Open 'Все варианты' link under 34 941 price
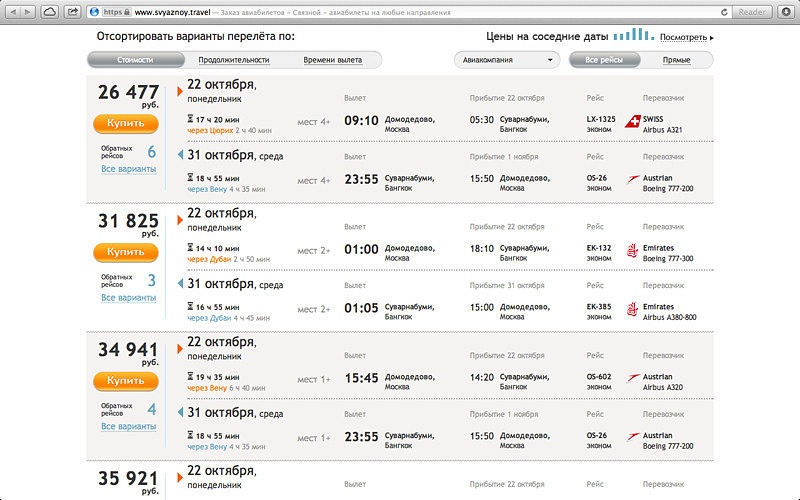This screenshot has height=500, width=800. (x=128, y=426)
